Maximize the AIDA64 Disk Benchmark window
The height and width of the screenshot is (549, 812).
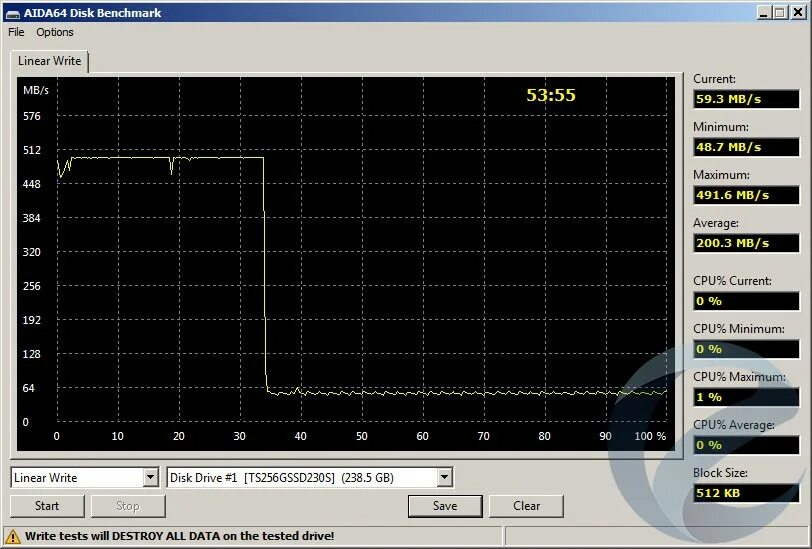point(780,12)
